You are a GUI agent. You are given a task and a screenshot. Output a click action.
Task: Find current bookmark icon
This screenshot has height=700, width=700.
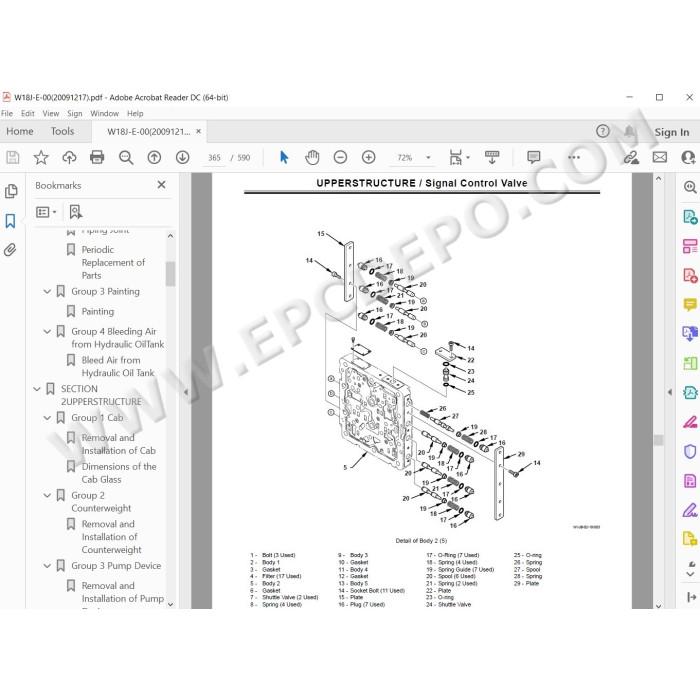click(x=76, y=212)
